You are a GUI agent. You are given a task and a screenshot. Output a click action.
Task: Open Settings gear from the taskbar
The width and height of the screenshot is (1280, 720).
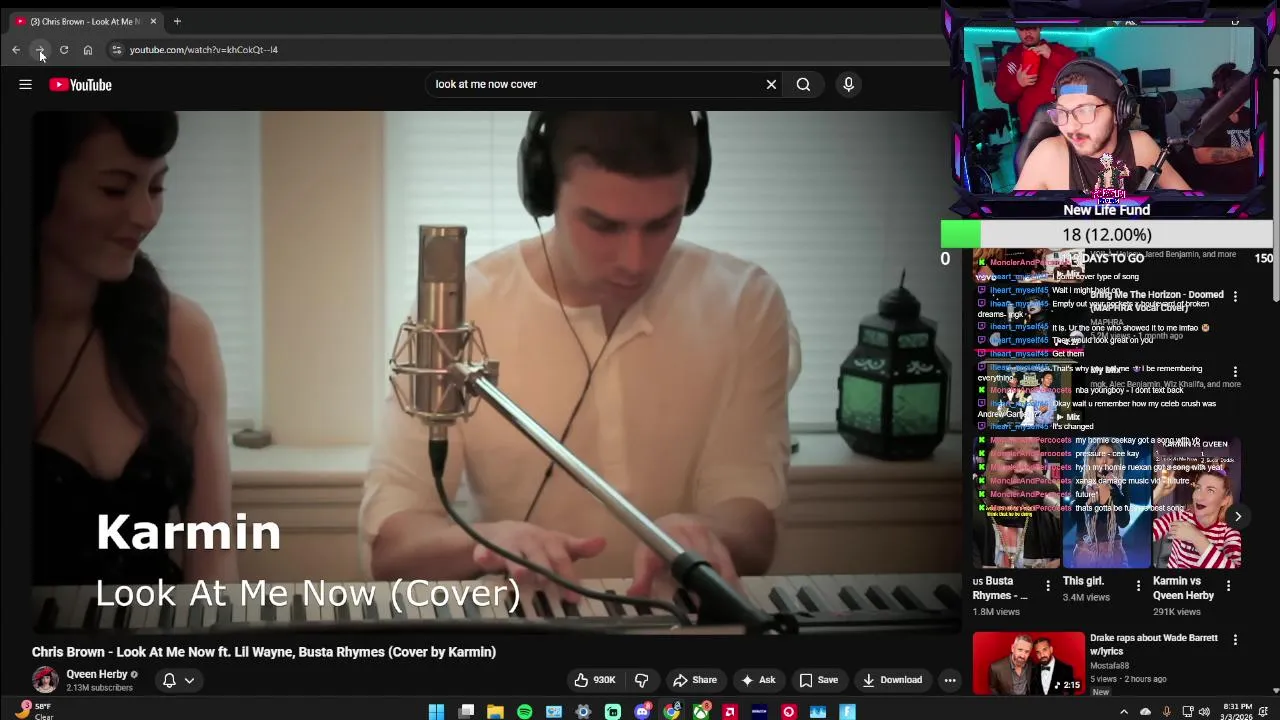pyautogui.click(x=584, y=712)
